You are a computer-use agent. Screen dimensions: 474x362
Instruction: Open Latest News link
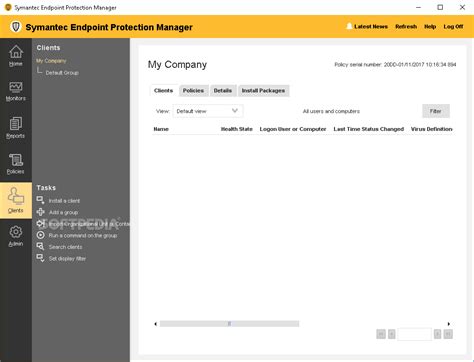tap(371, 26)
